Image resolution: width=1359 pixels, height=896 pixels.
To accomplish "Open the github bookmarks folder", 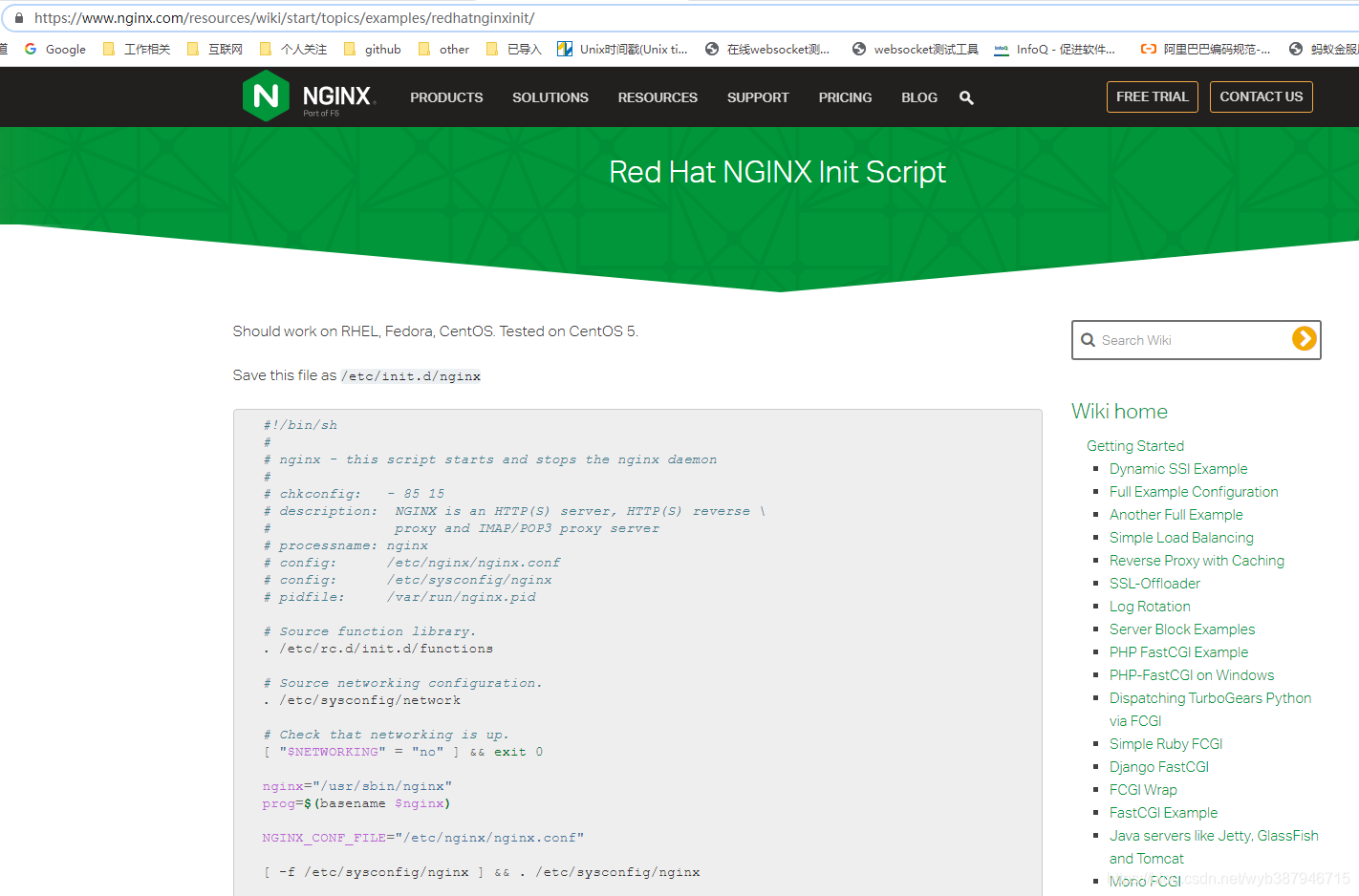I will pyautogui.click(x=372, y=49).
